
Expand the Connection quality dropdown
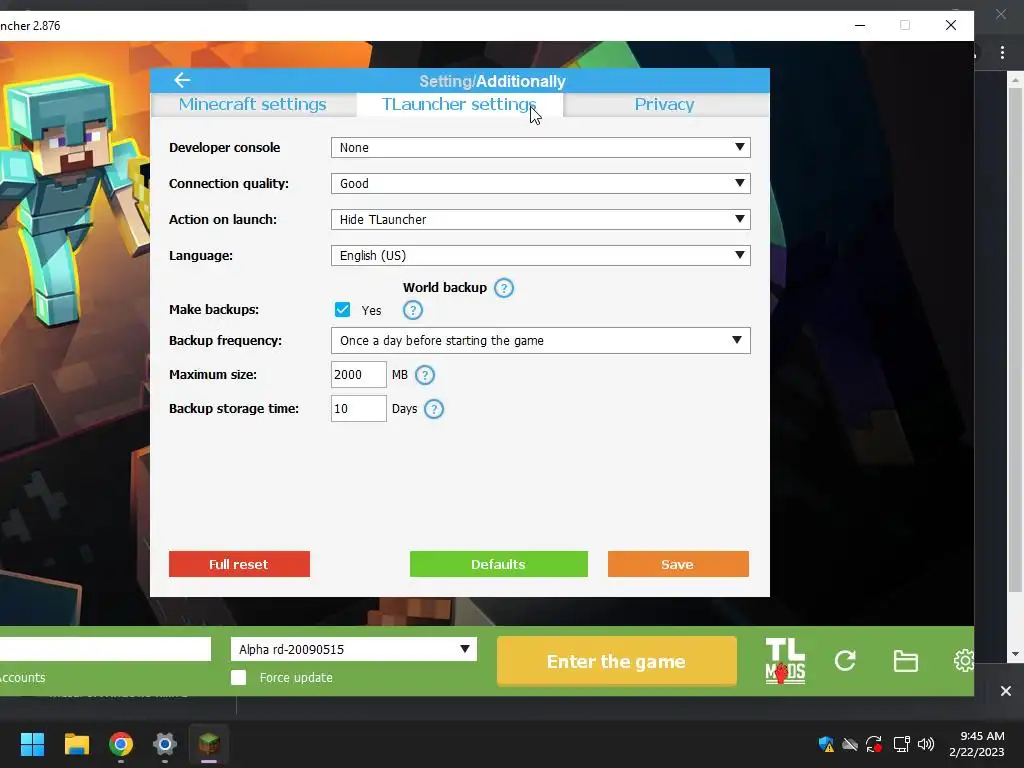pyautogui.click(x=541, y=184)
